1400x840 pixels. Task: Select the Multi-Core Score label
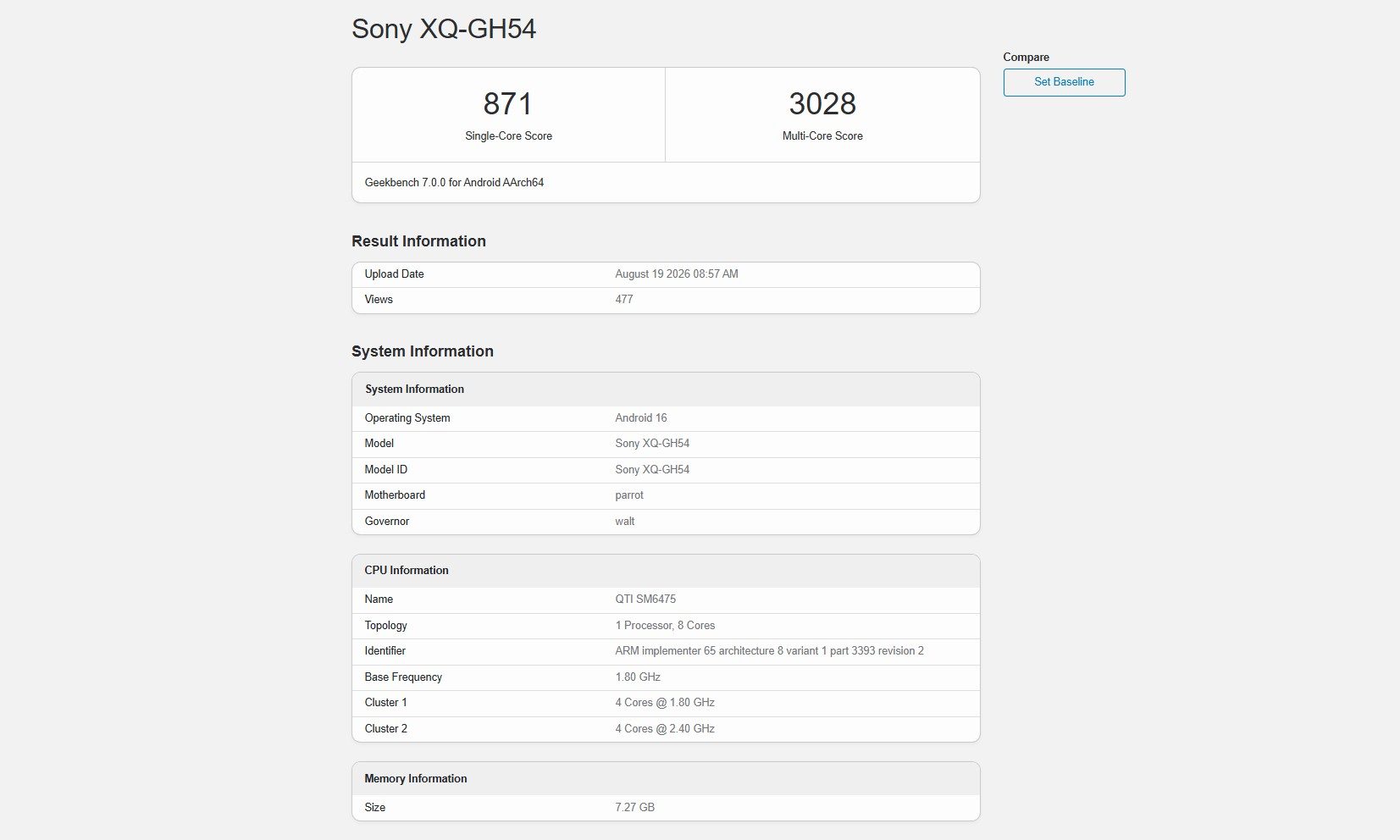point(822,135)
